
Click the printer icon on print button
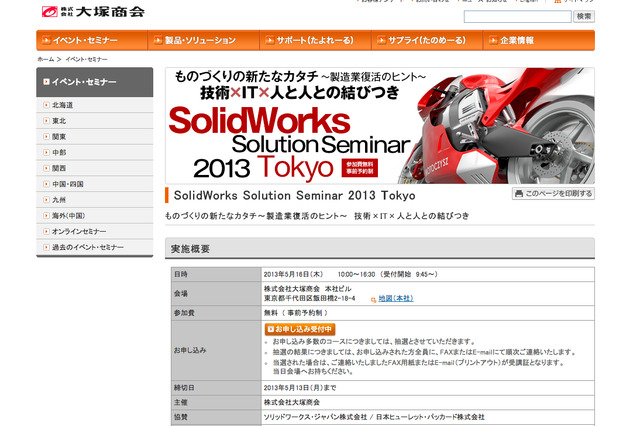pyautogui.click(x=519, y=193)
